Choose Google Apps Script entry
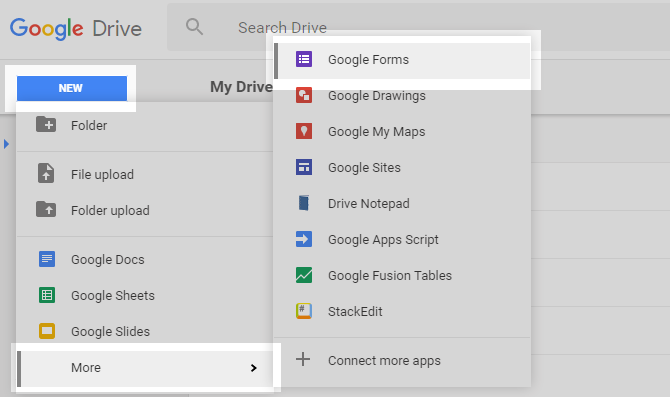This screenshot has width=670, height=397. tap(402, 240)
